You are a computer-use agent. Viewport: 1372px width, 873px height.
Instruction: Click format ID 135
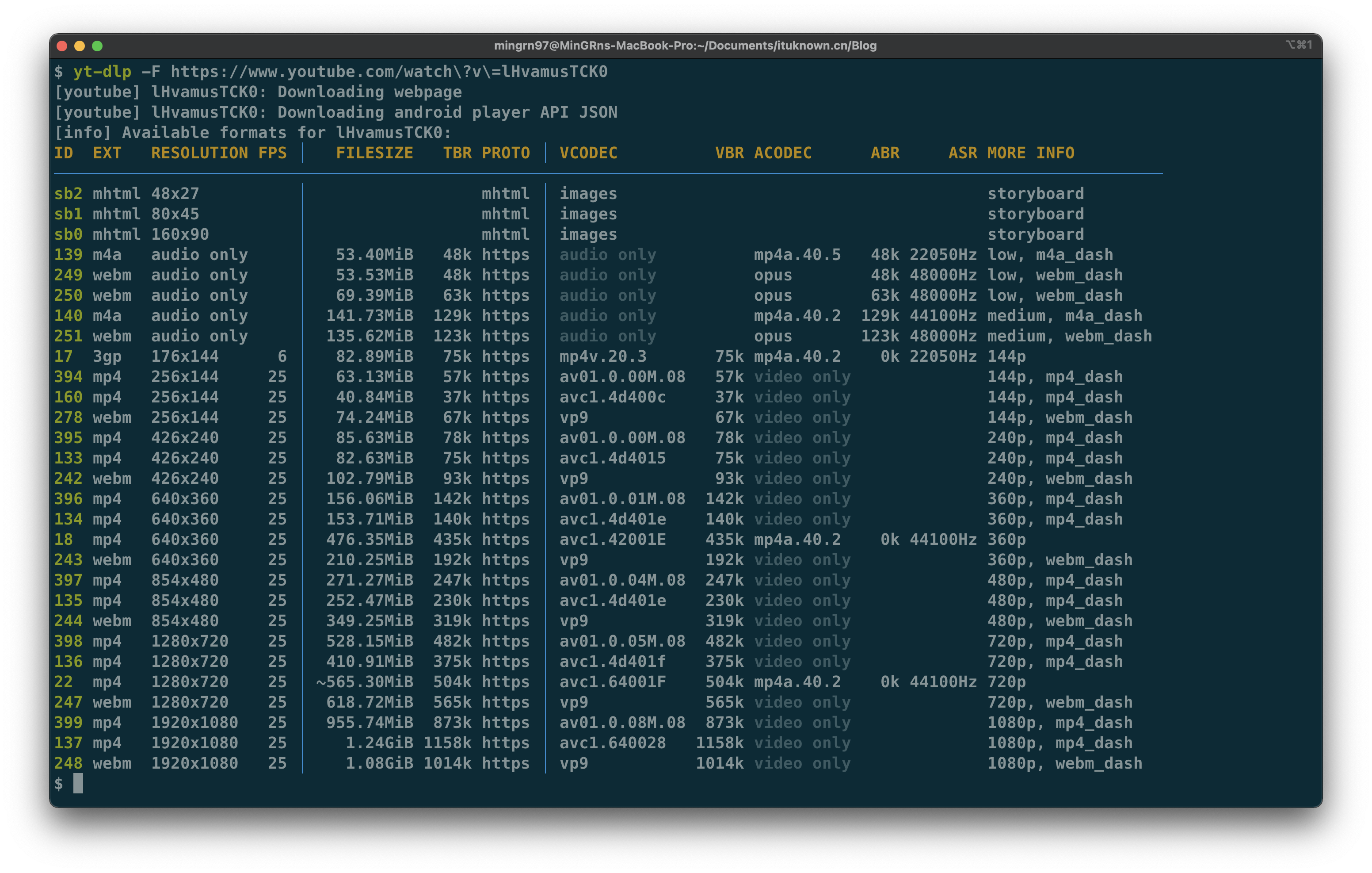pos(69,601)
